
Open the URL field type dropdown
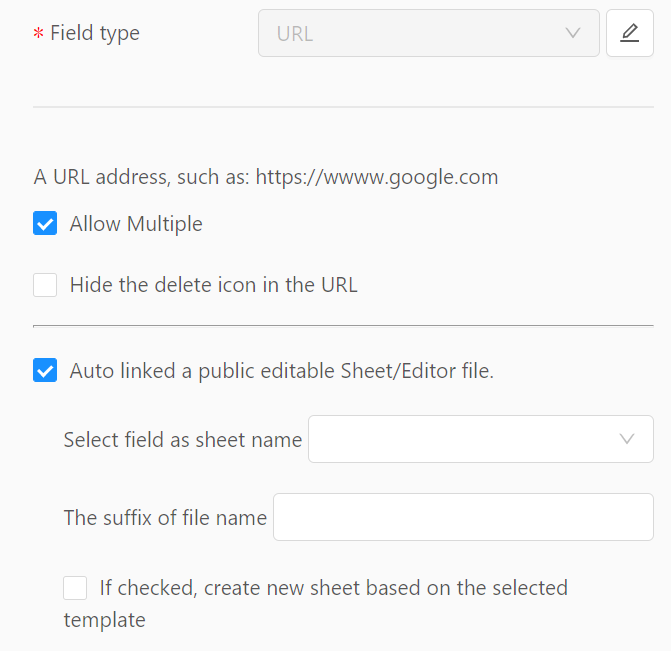click(428, 33)
